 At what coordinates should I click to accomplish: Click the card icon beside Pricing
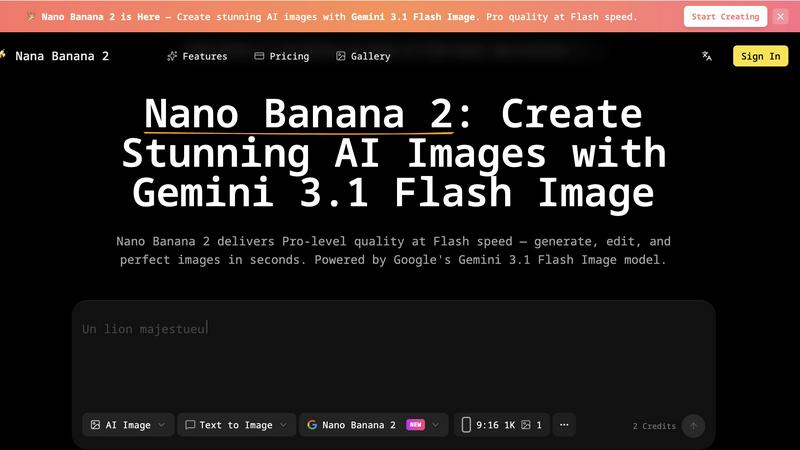tap(259, 56)
